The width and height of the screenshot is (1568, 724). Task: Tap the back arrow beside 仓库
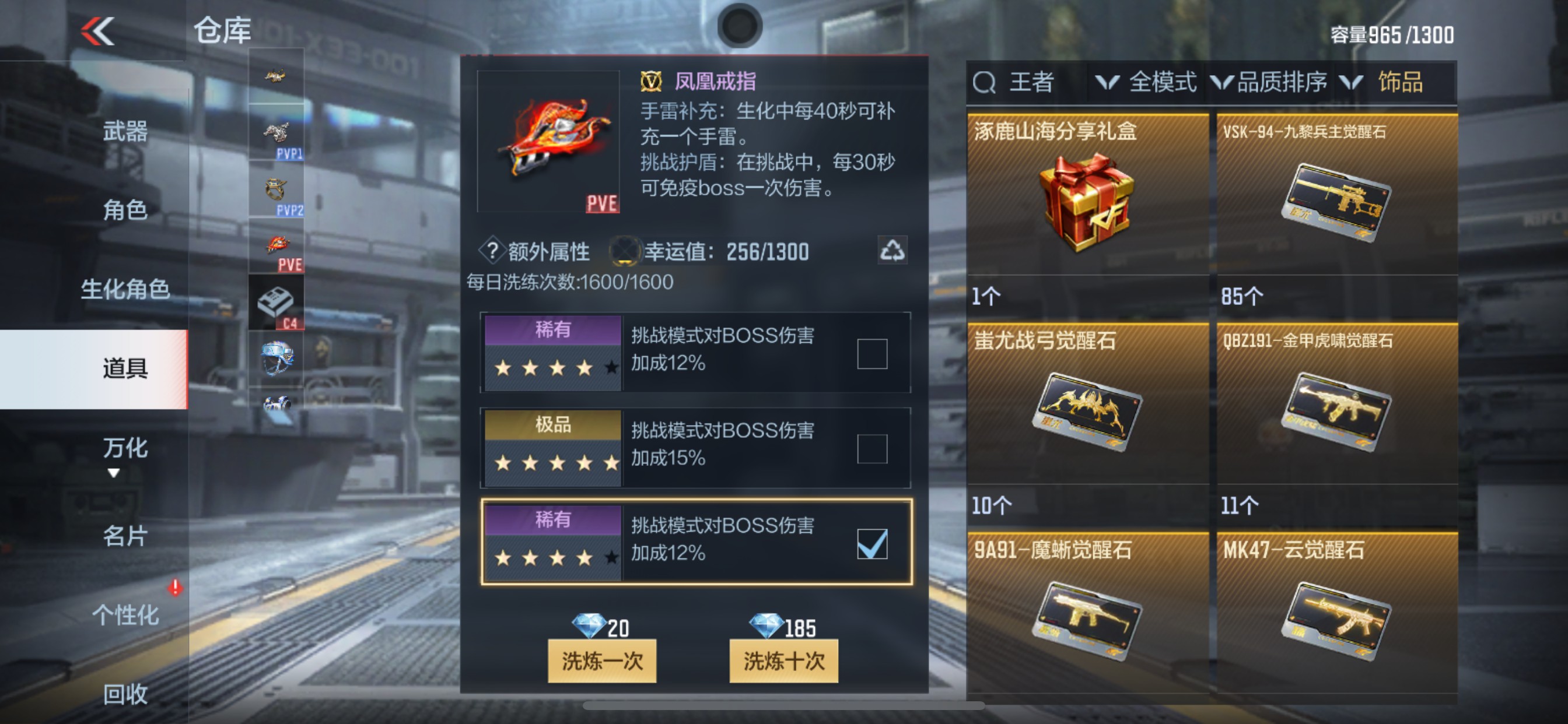point(98,31)
